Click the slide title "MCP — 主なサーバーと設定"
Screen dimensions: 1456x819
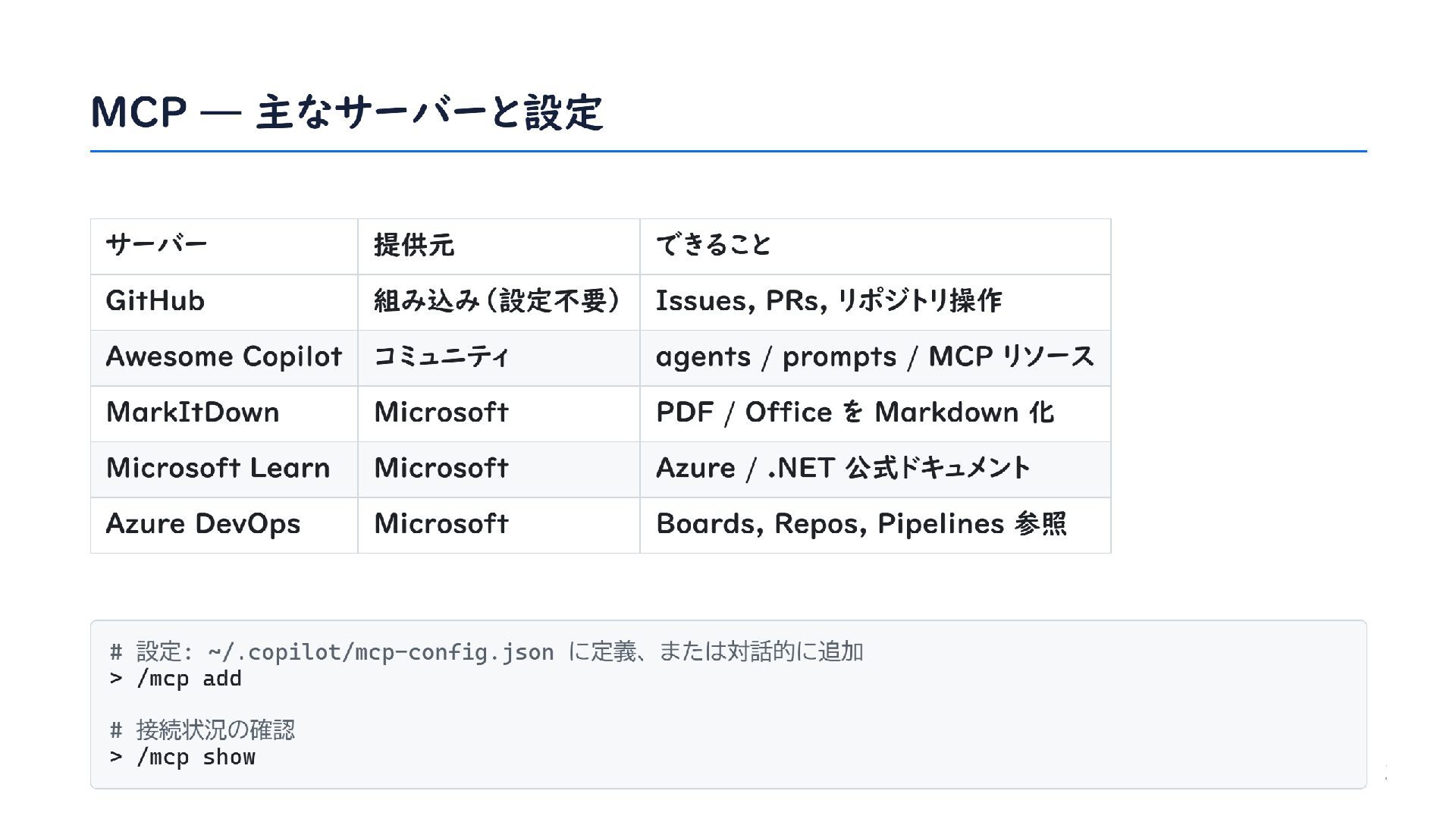click(347, 112)
